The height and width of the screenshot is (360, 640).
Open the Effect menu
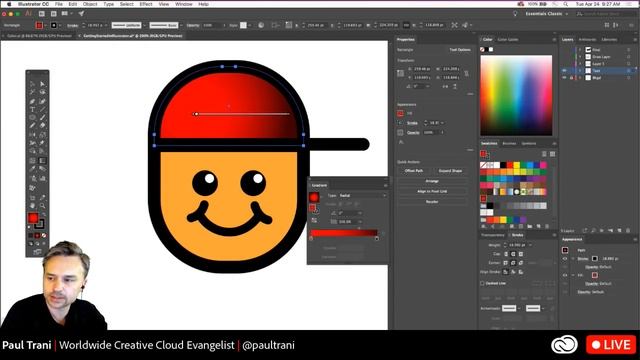(x=146, y=4)
